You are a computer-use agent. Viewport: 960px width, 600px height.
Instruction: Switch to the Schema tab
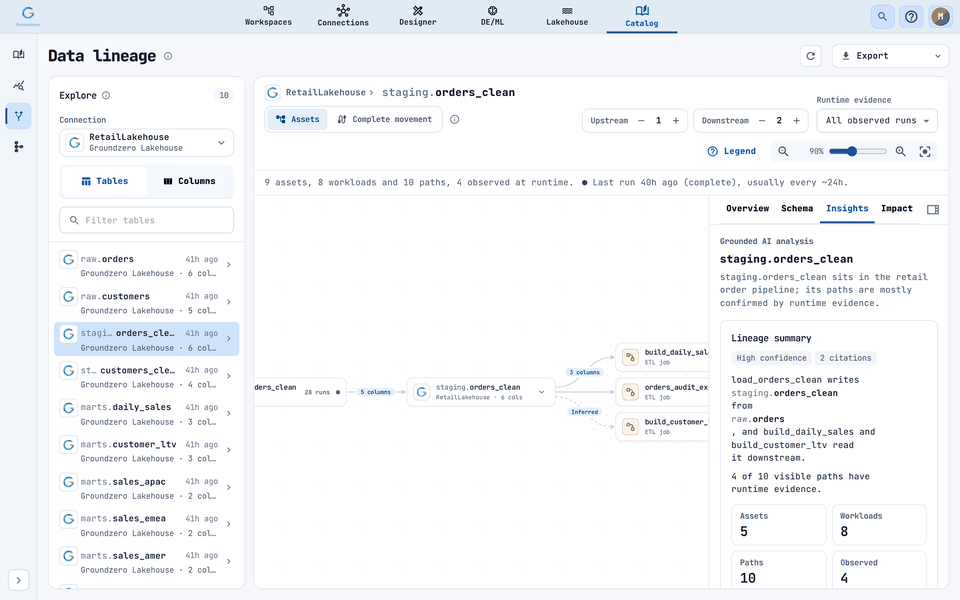point(797,209)
